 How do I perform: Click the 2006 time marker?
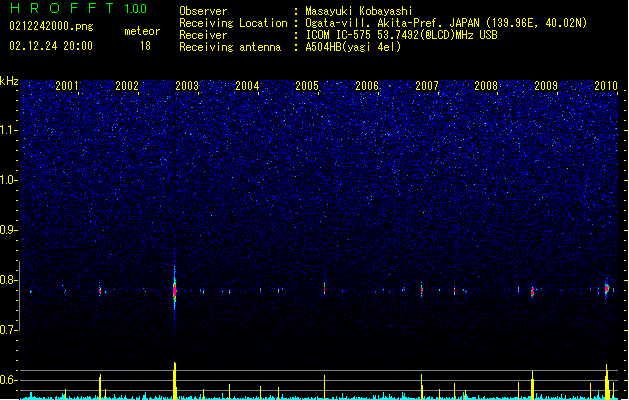[x=367, y=86]
